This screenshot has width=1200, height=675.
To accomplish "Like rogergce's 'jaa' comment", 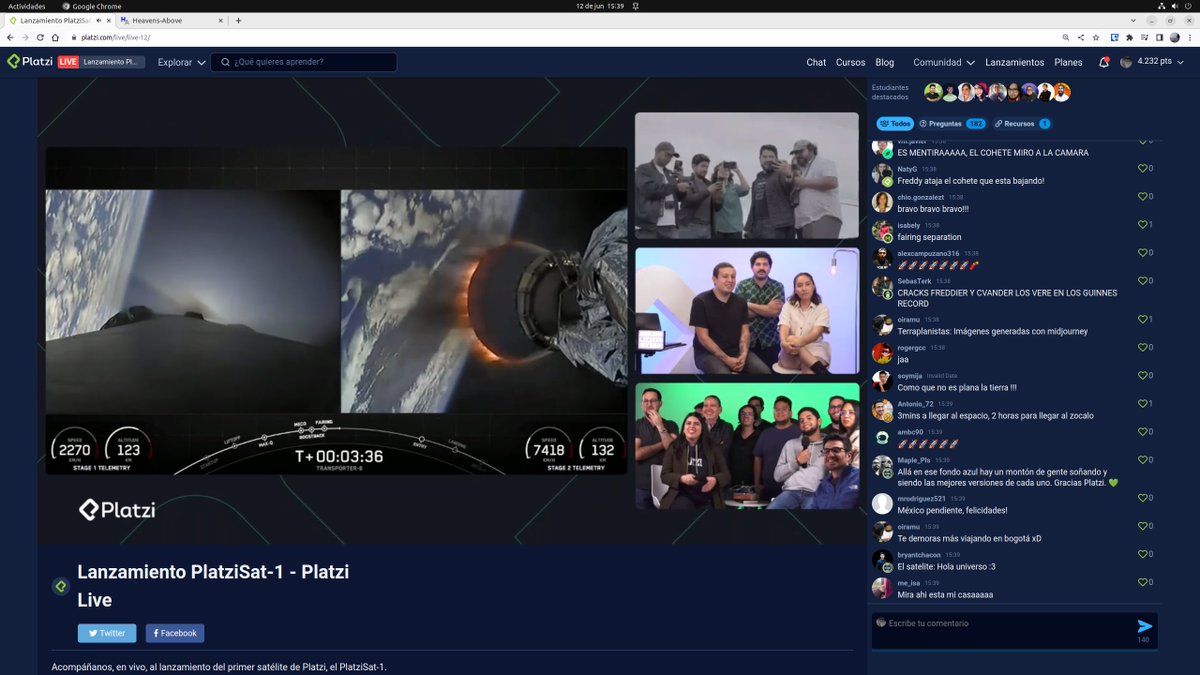I will [1142, 347].
